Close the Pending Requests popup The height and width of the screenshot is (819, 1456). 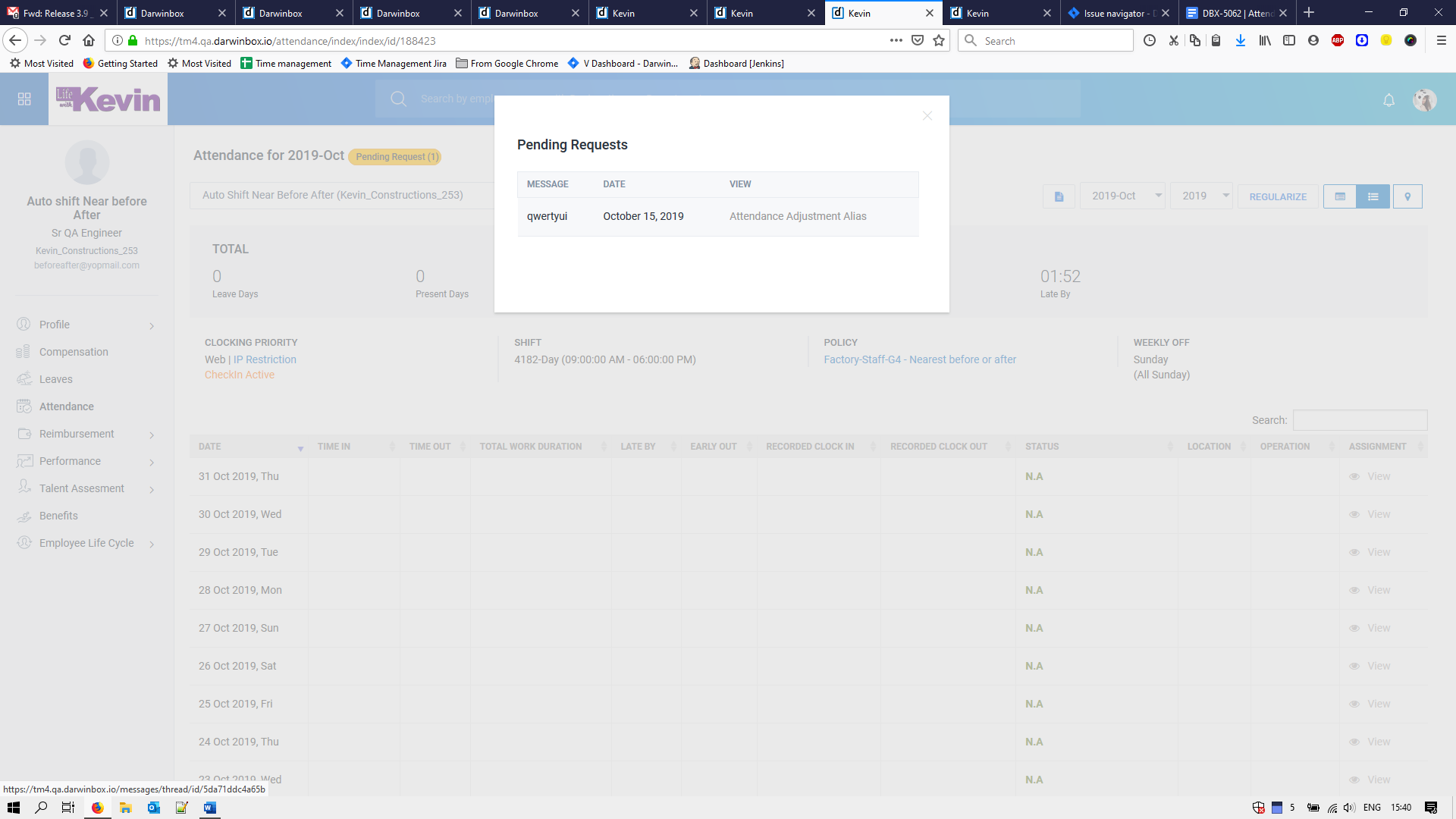(x=927, y=116)
